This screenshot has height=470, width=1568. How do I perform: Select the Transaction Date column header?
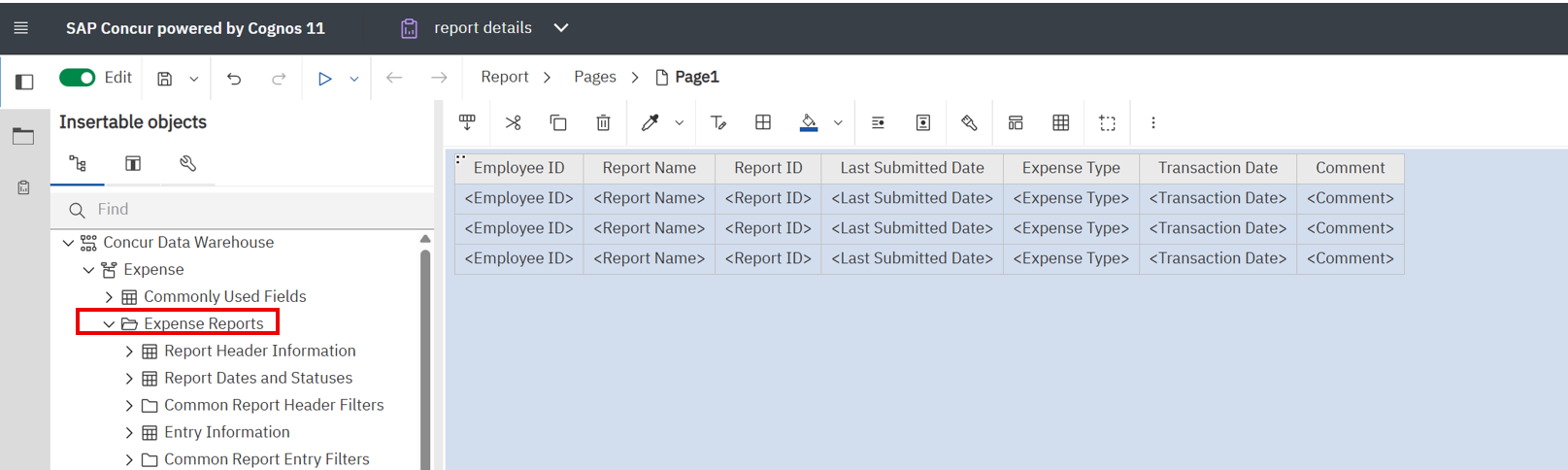[1218, 168]
